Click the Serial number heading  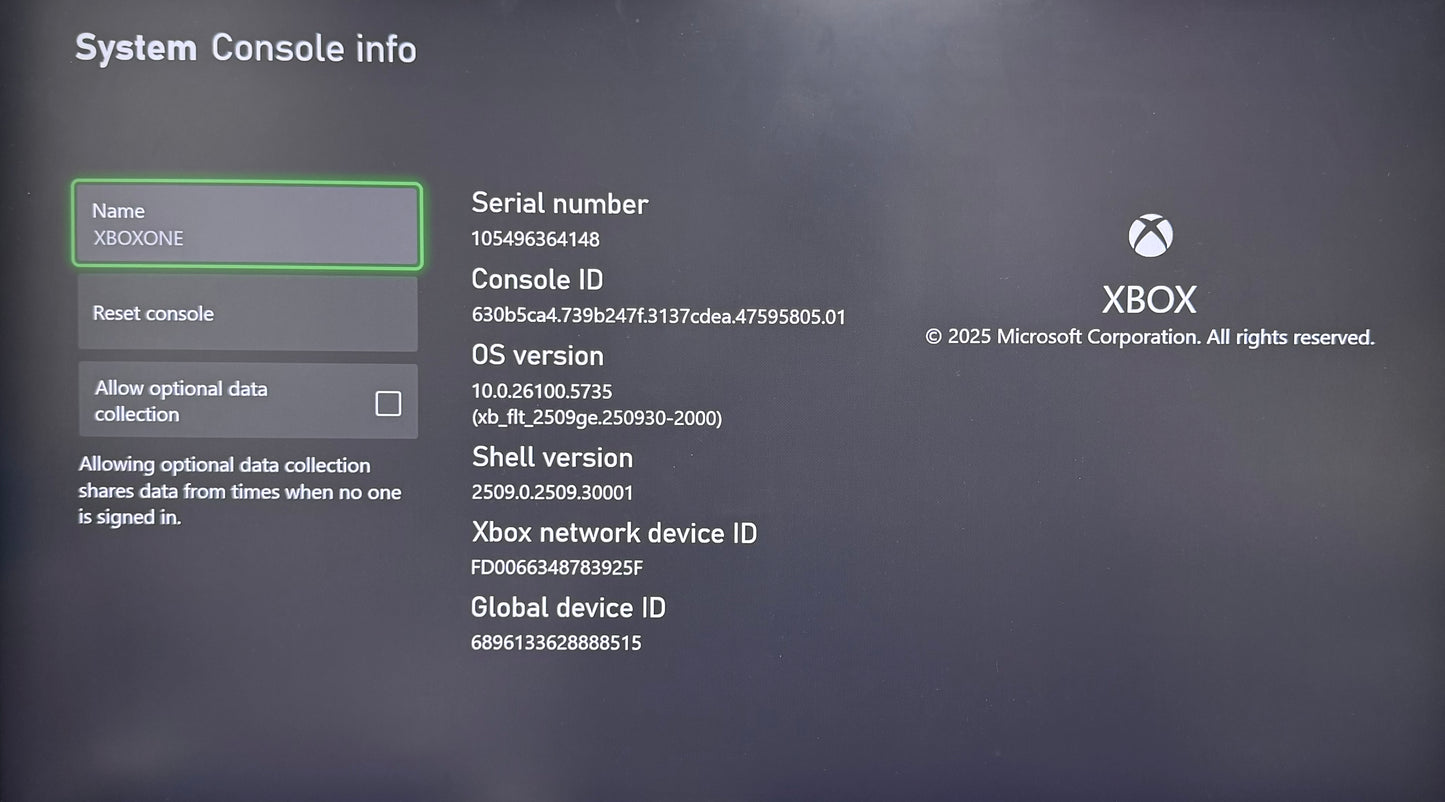(x=560, y=203)
